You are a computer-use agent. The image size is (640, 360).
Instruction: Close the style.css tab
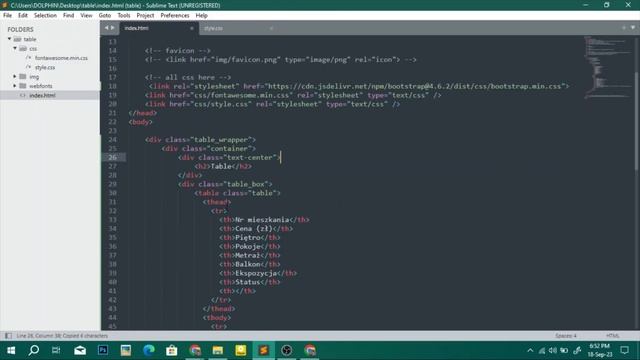(x=271, y=28)
